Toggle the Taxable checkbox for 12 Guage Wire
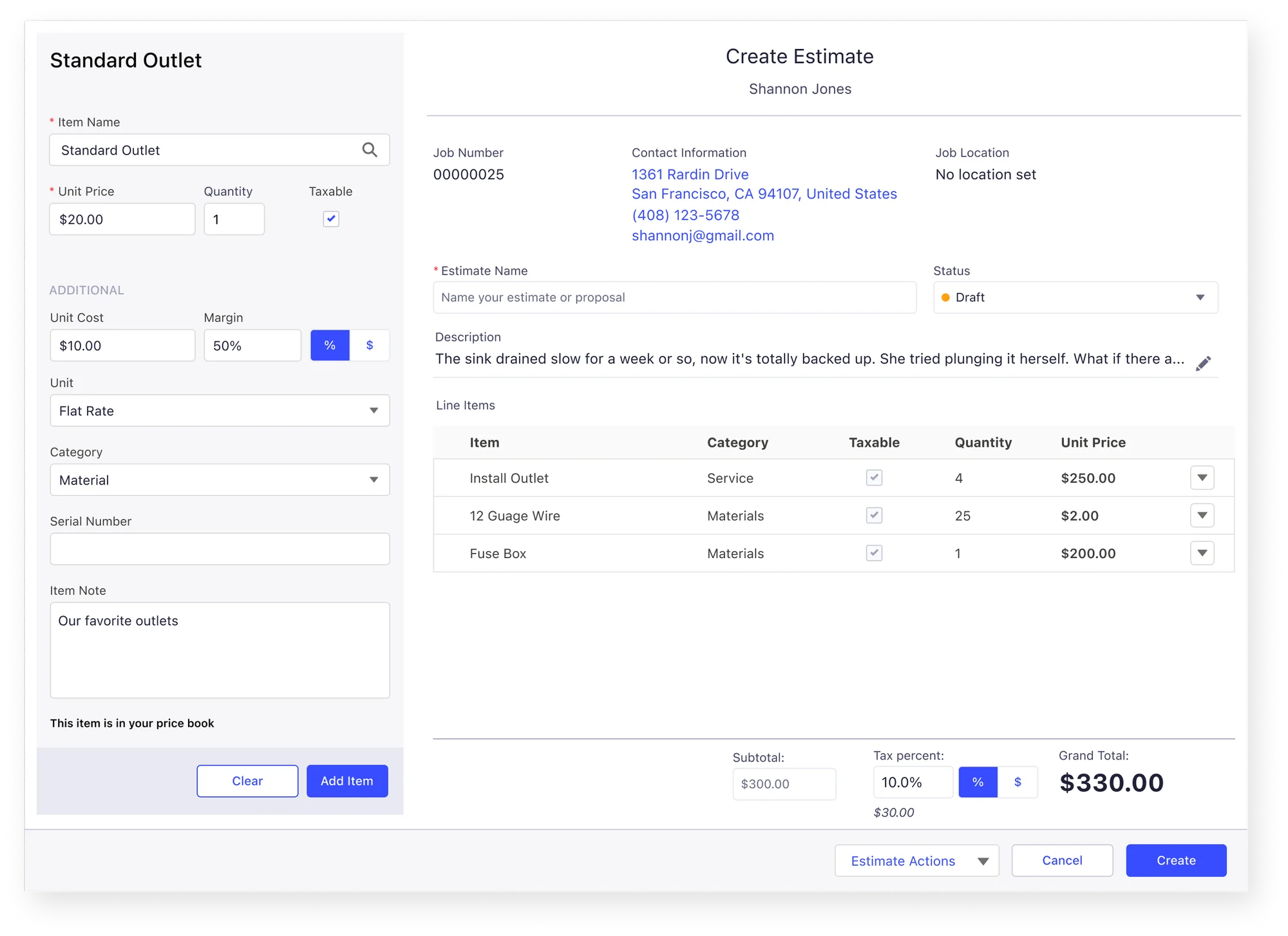 pyautogui.click(x=874, y=515)
